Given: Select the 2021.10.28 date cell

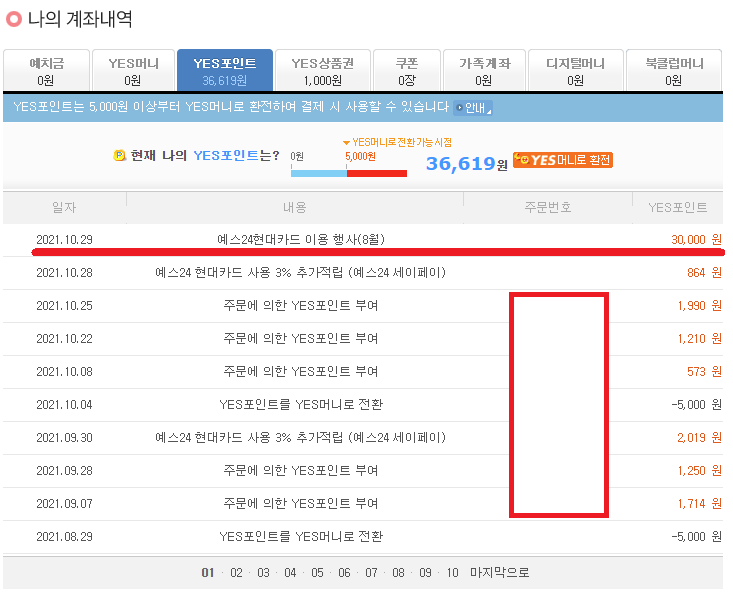Looking at the screenshot, I should (x=65, y=273).
